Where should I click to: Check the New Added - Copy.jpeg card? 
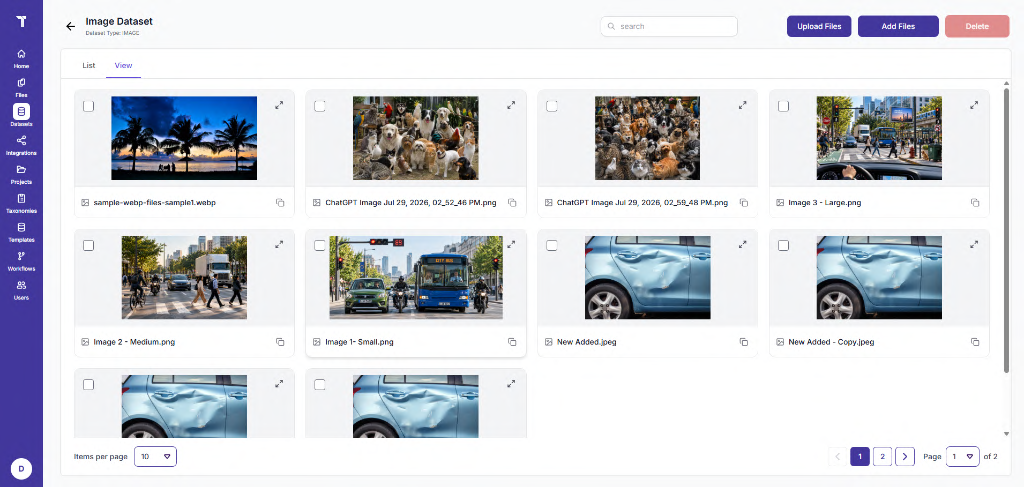tap(784, 245)
